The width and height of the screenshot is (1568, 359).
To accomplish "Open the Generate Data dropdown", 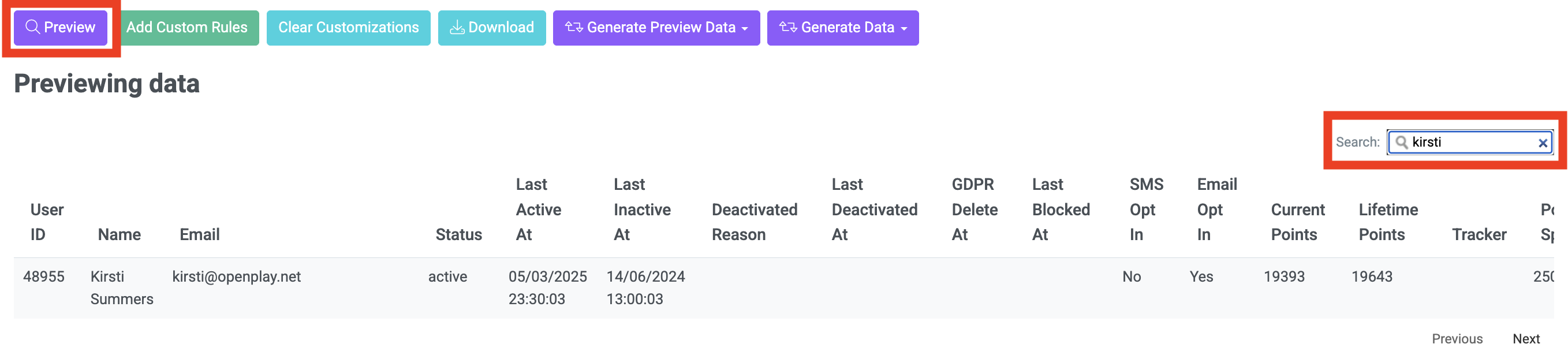I will pos(843,27).
